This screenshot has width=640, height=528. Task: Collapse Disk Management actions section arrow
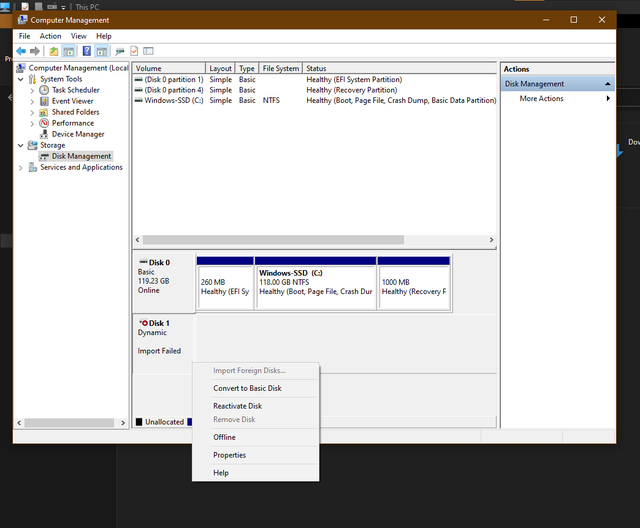(607, 84)
